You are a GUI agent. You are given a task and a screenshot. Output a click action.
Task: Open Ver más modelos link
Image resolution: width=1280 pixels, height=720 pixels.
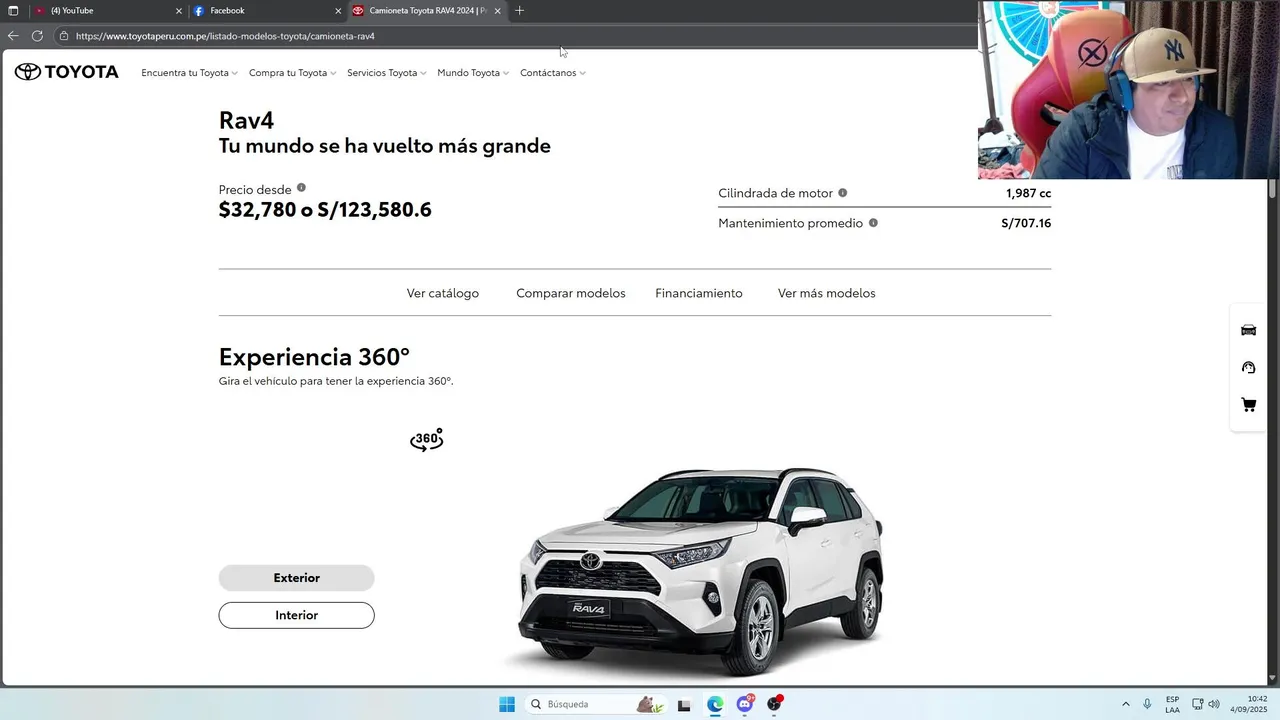click(x=827, y=293)
